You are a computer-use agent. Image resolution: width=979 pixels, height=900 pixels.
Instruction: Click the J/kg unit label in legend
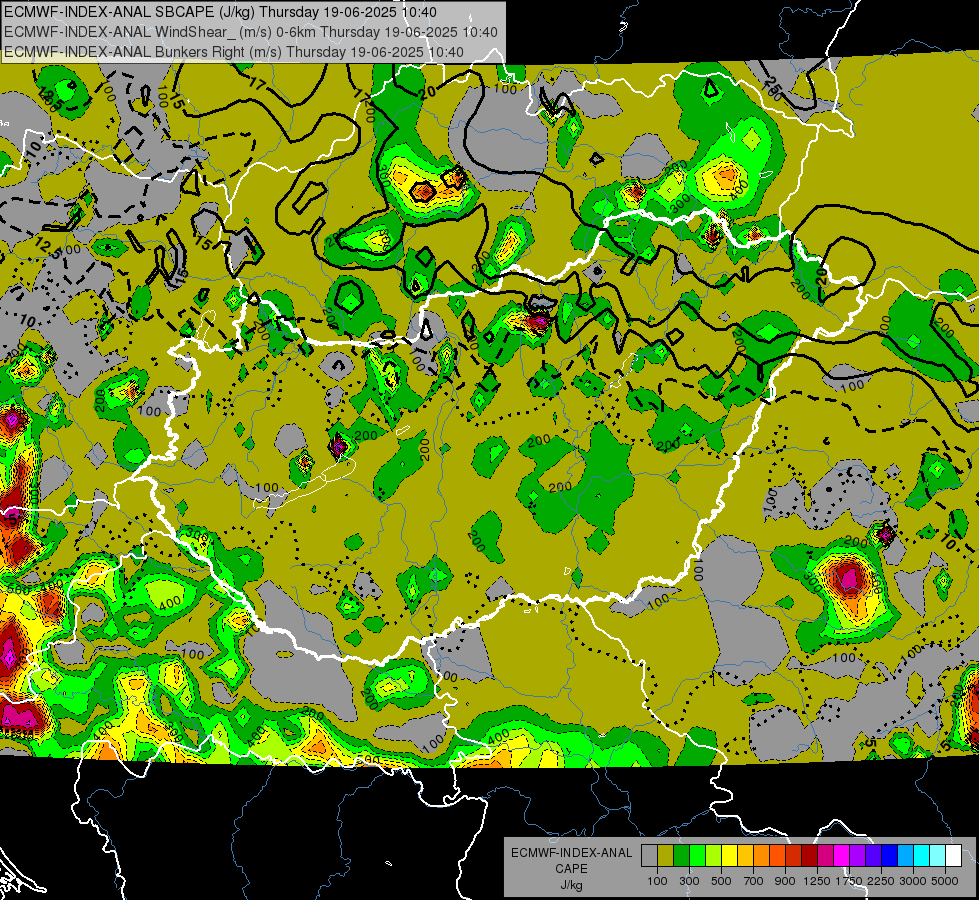[x=571, y=885]
